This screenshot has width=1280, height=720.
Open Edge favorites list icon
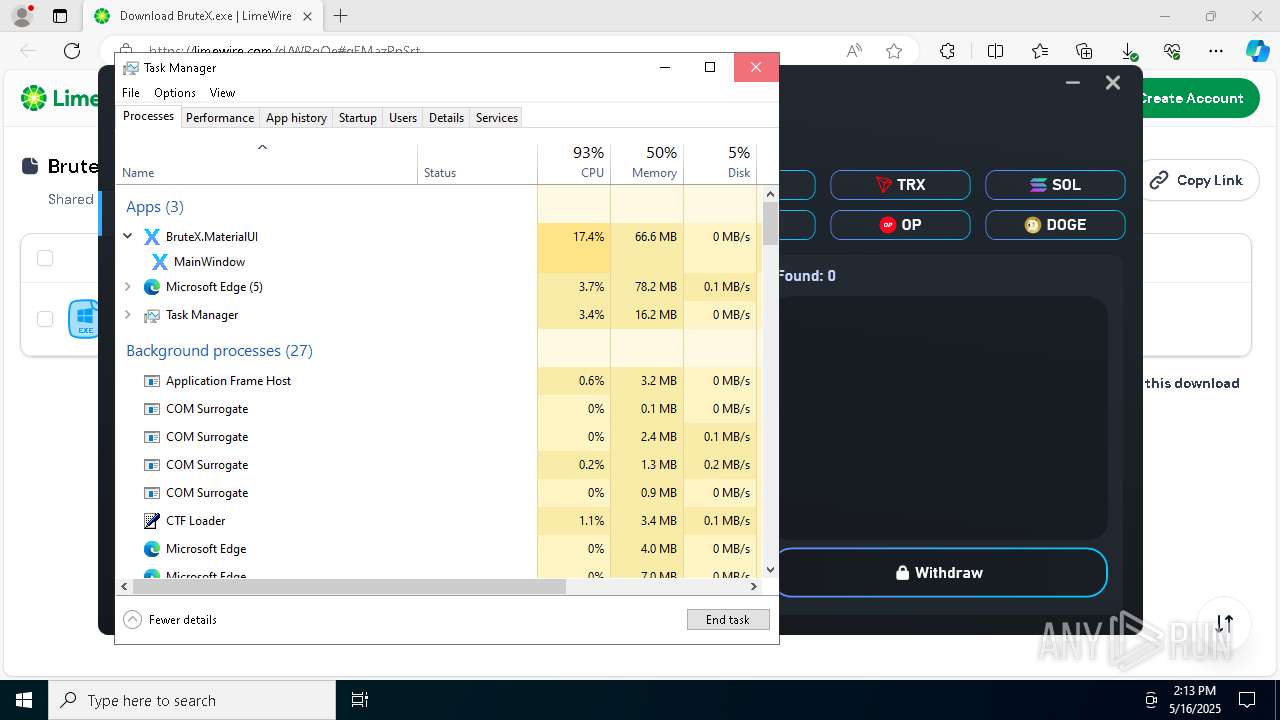point(1040,51)
